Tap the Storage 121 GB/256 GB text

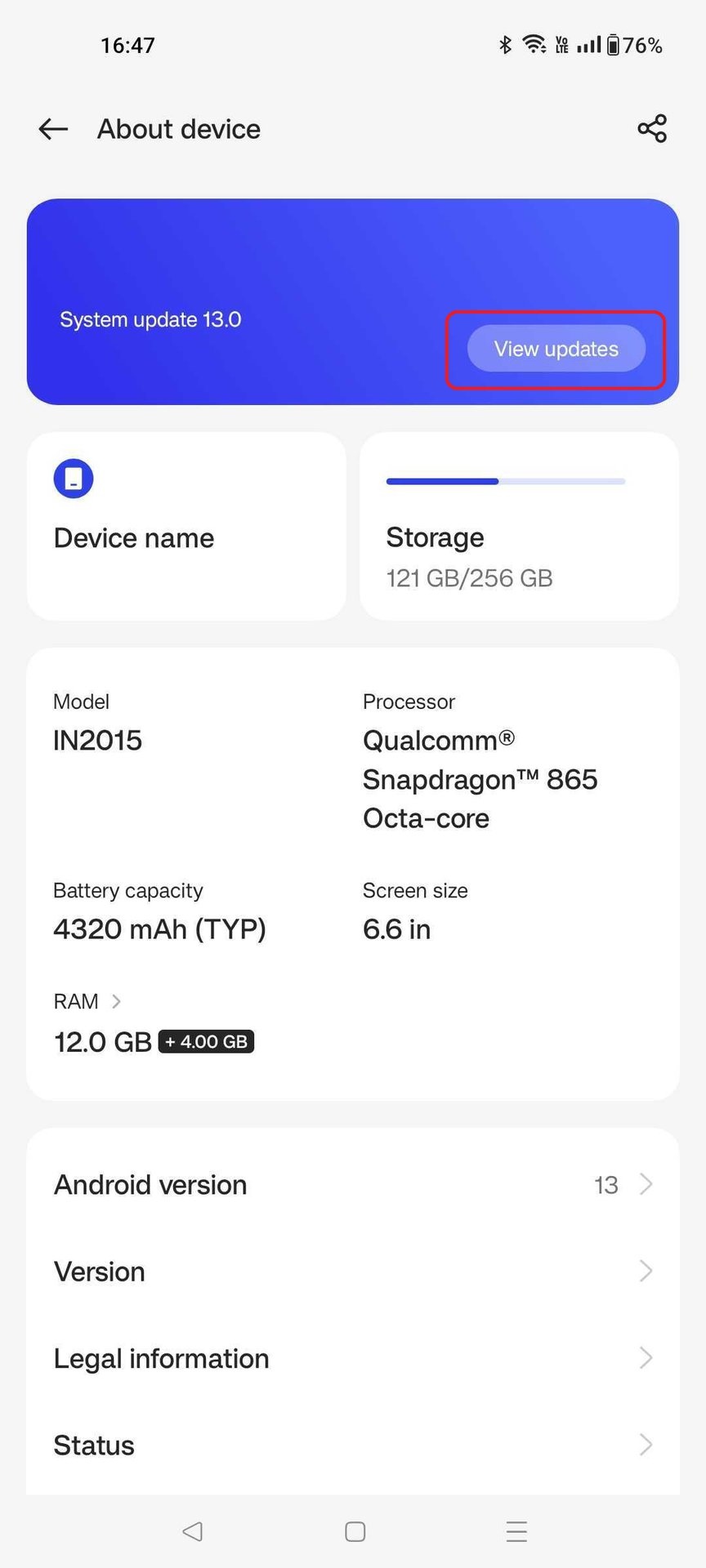[469, 559]
